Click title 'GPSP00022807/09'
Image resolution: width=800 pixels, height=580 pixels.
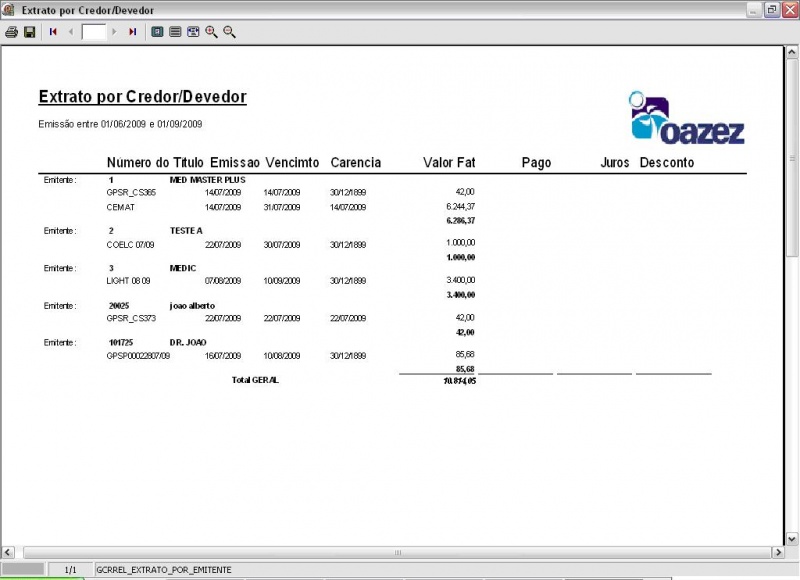(x=138, y=356)
